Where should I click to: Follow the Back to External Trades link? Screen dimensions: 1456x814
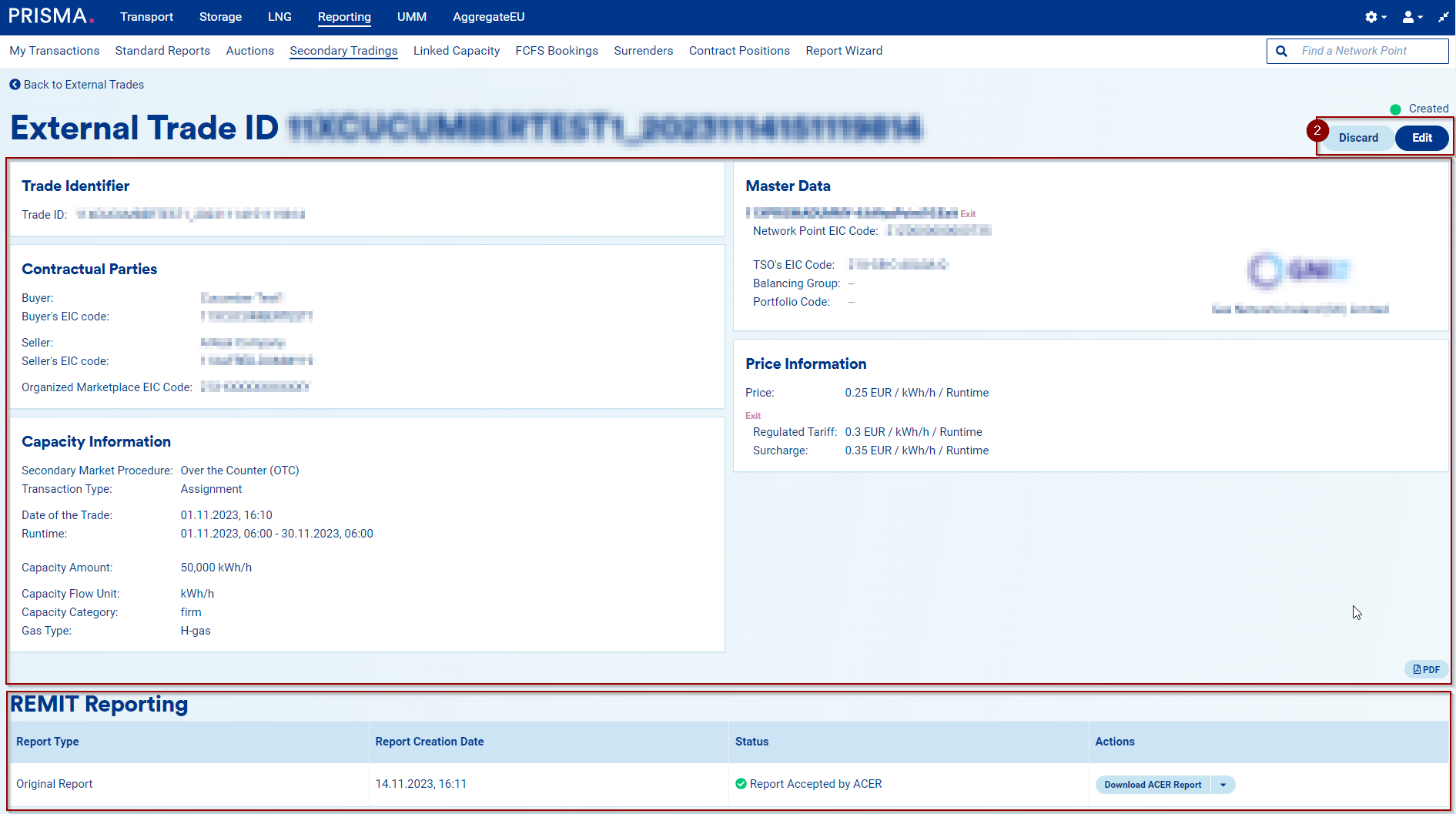[83, 85]
